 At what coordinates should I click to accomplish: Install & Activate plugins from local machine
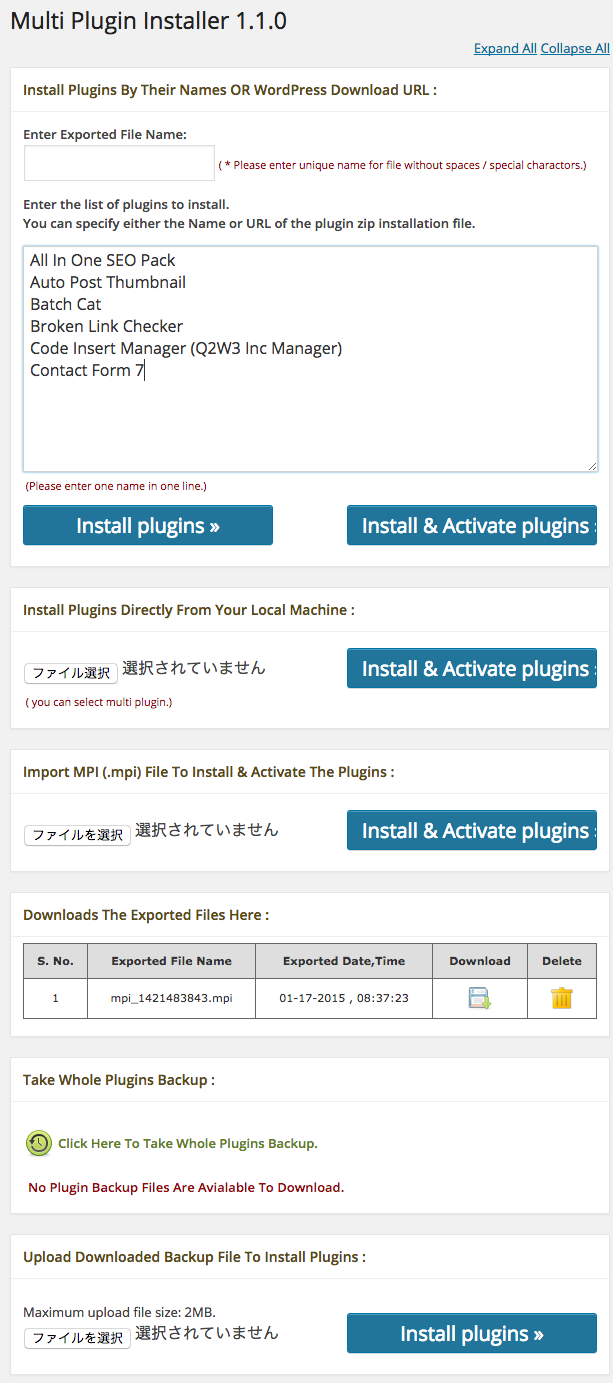pyautogui.click(x=472, y=668)
